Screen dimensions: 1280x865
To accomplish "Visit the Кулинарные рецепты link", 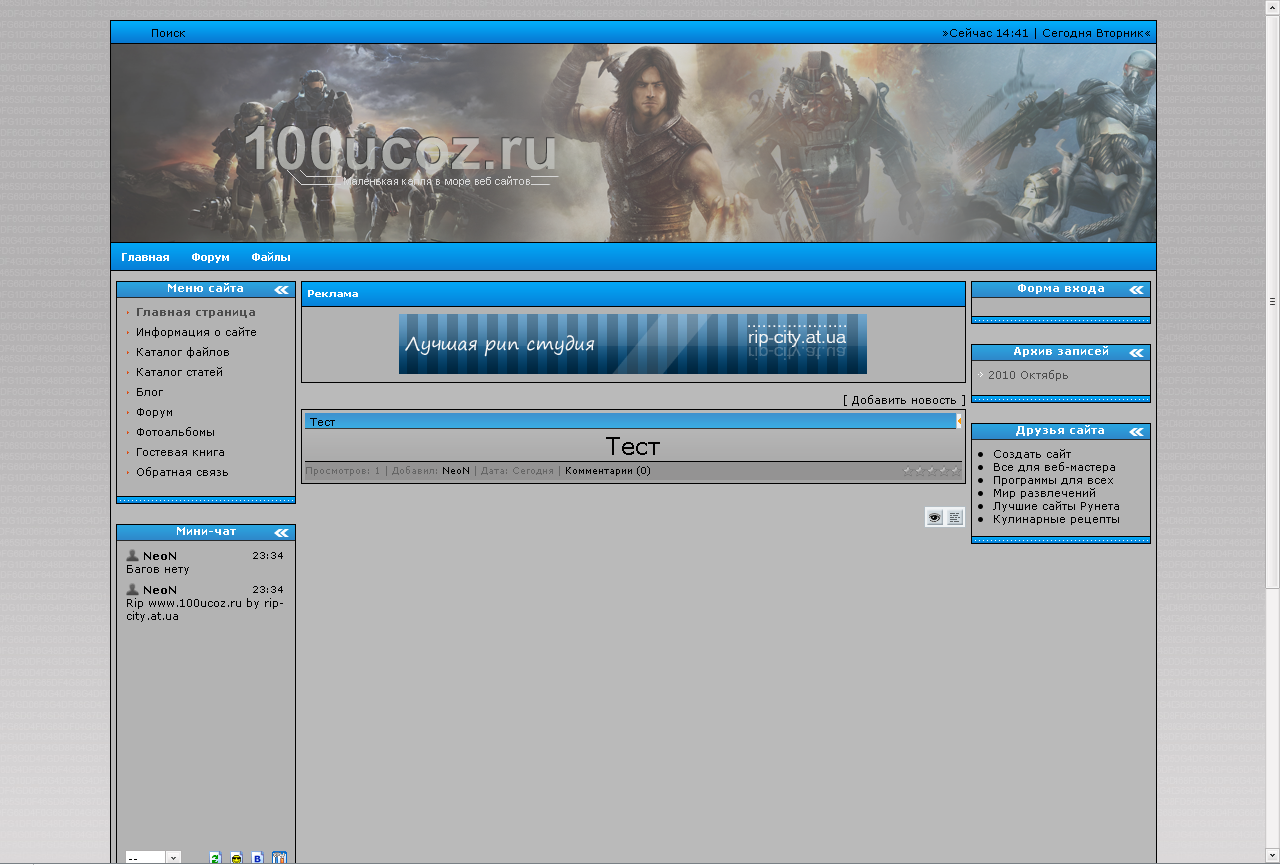I will [1056, 519].
